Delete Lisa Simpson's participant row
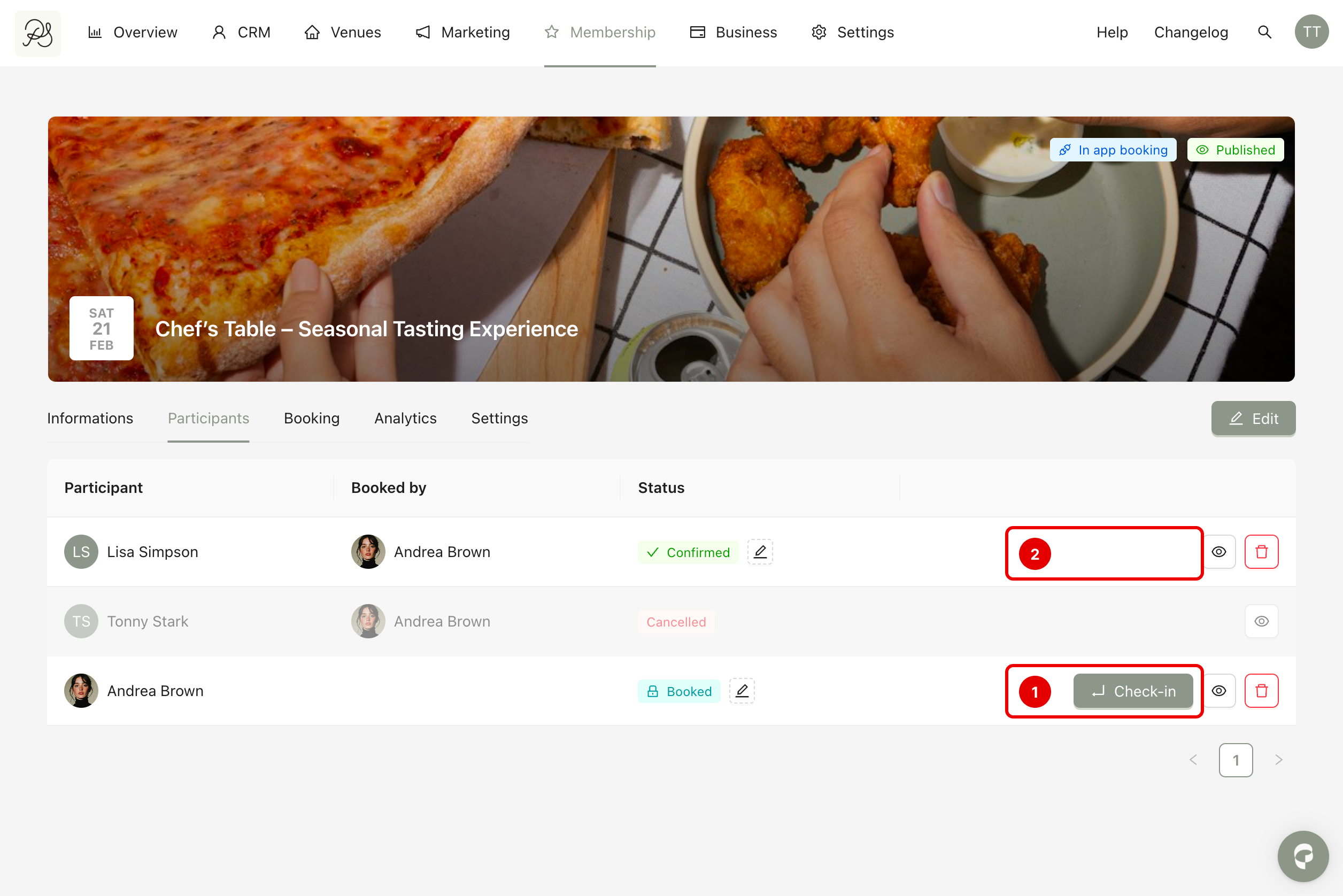The height and width of the screenshot is (896, 1343). (x=1261, y=551)
